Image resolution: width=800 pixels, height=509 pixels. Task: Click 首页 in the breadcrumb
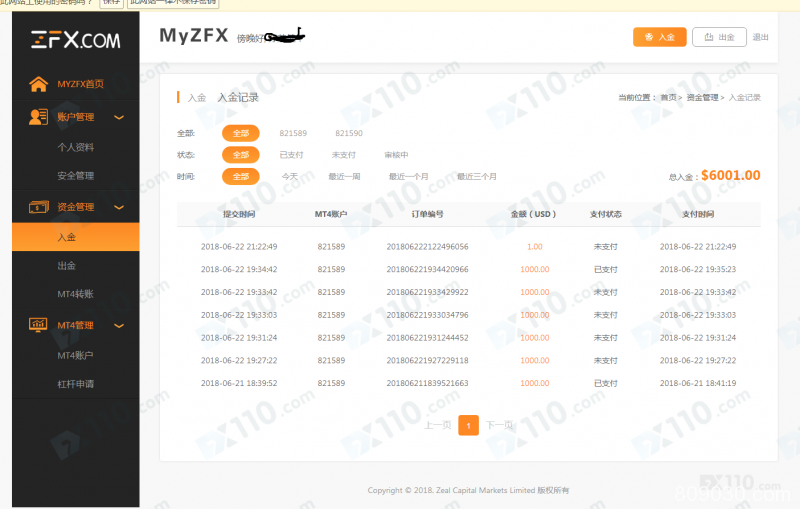[x=668, y=97]
